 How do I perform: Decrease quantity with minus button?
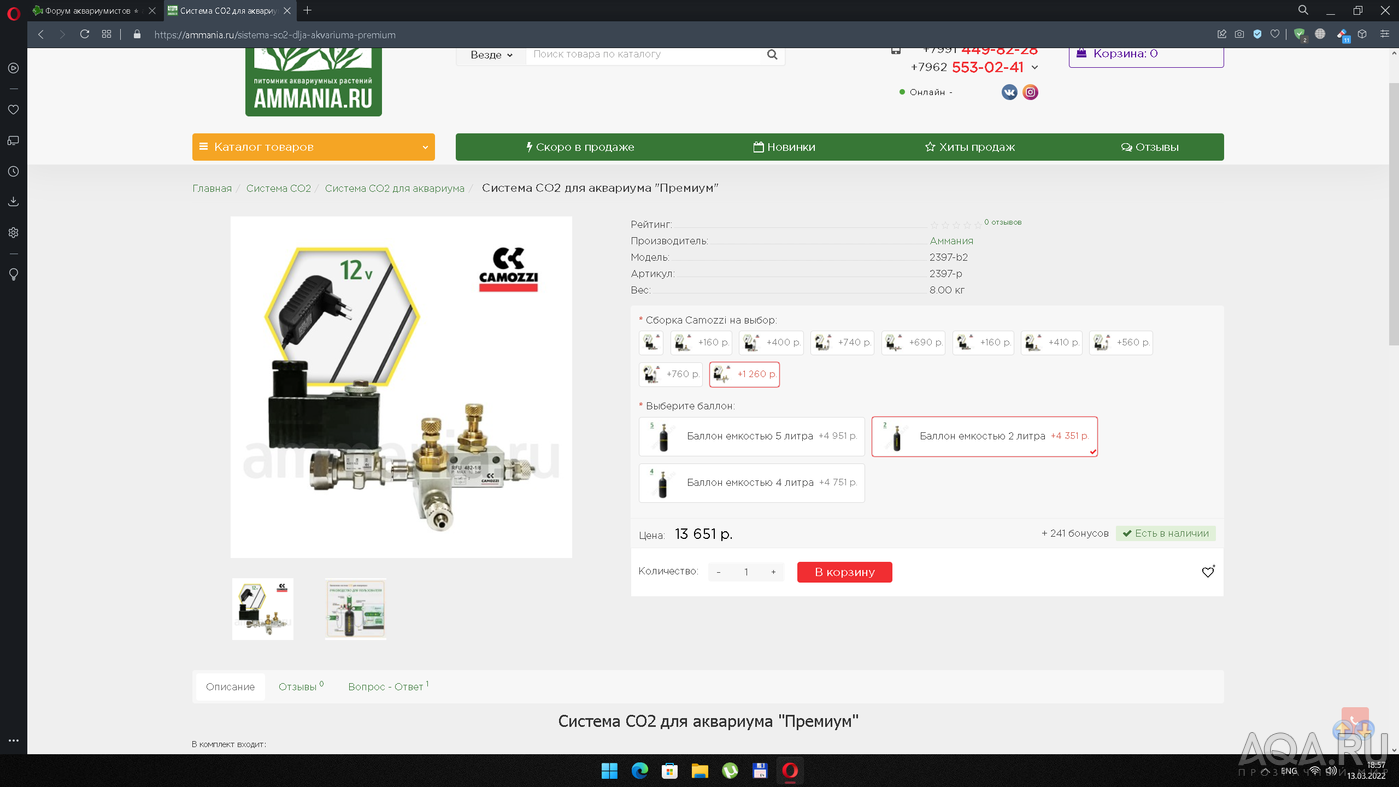click(718, 572)
